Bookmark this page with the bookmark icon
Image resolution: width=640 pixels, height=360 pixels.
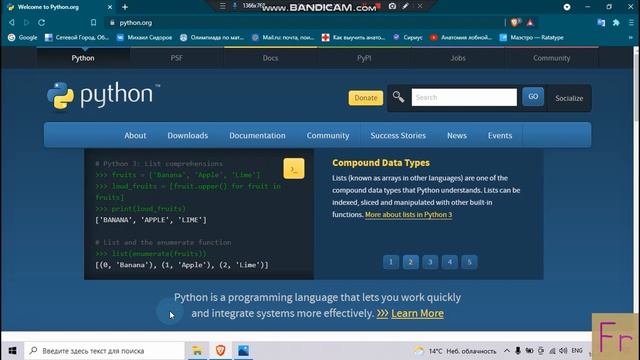coord(93,22)
